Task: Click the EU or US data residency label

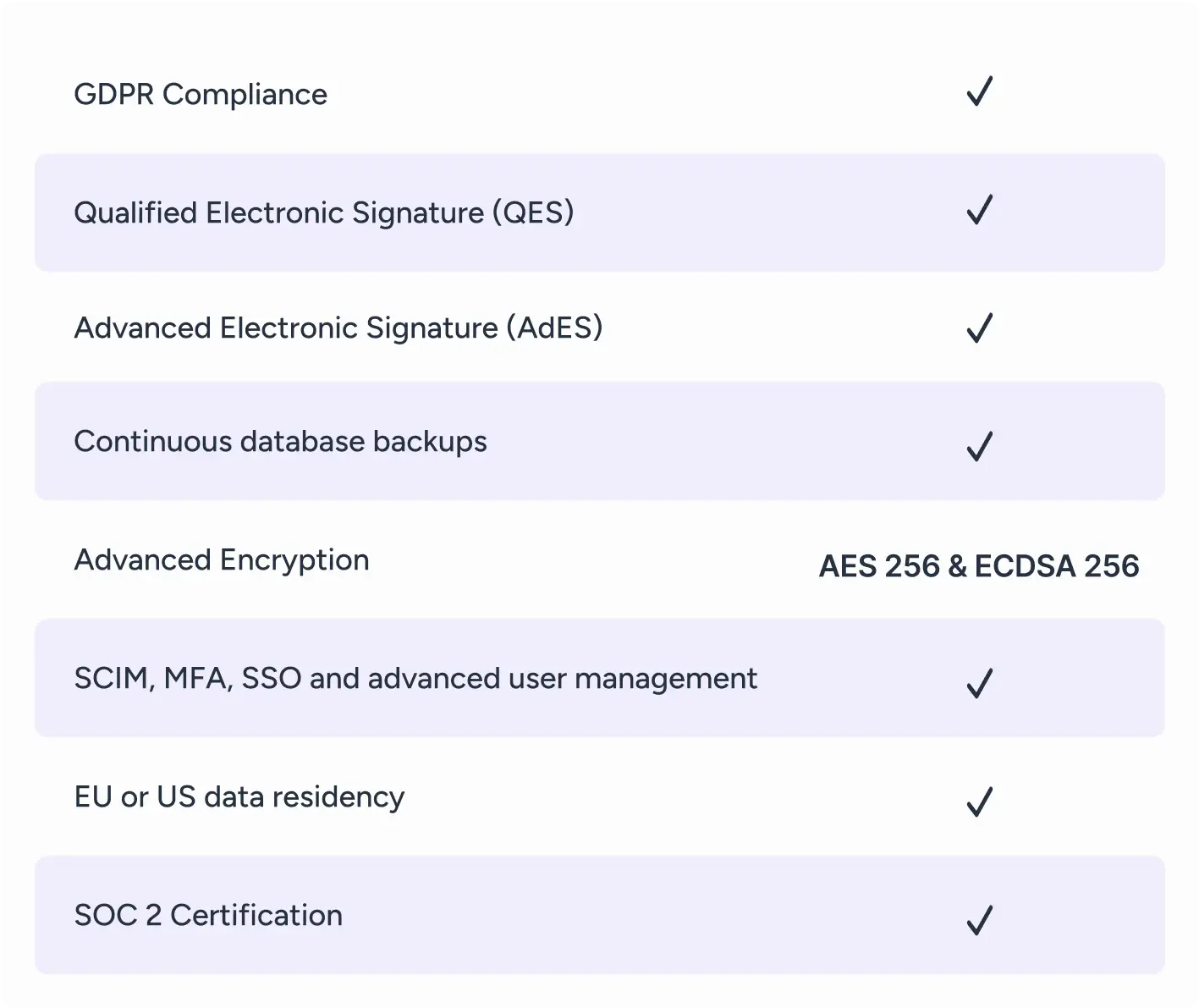Action: coord(239,797)
